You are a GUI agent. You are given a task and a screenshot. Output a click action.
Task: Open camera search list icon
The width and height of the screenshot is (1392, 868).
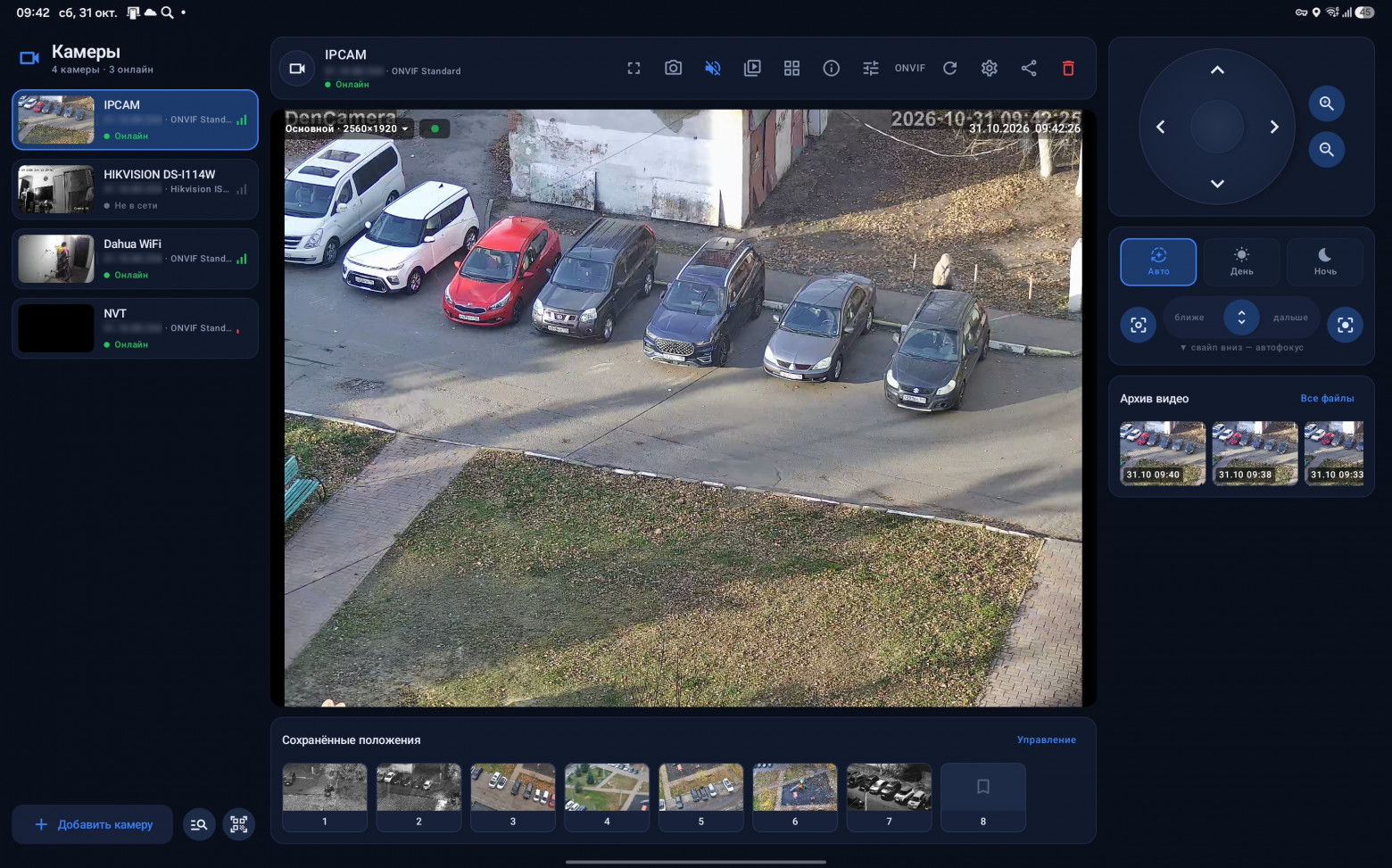click(x=199, y=824)
